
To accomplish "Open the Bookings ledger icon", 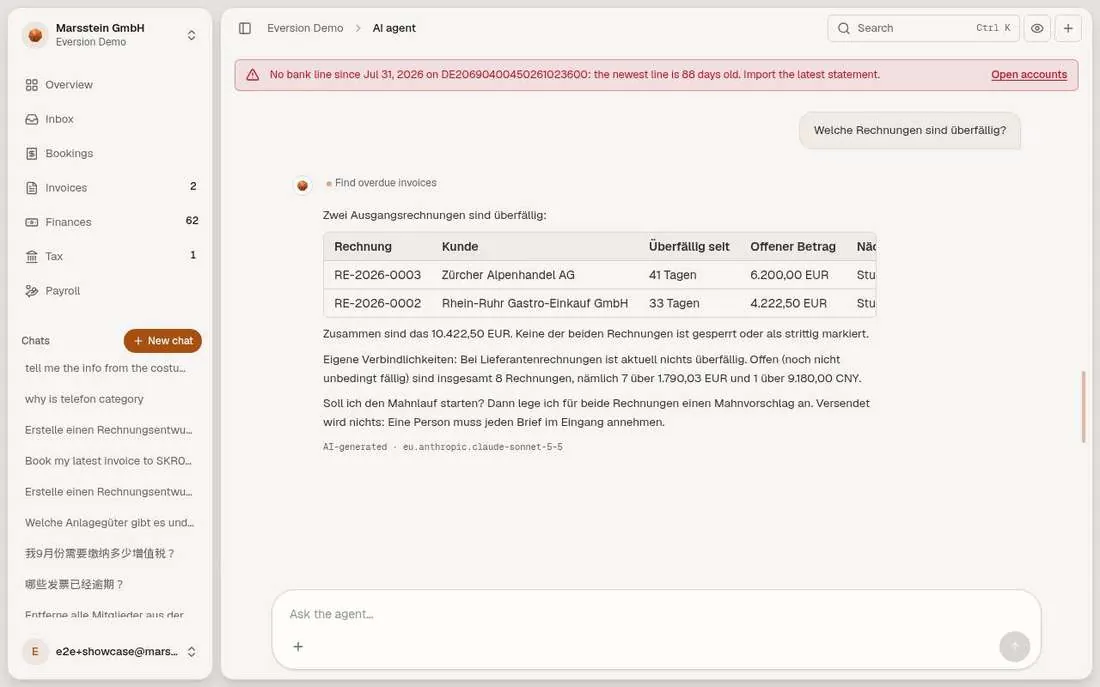I will tap(32, 154).
